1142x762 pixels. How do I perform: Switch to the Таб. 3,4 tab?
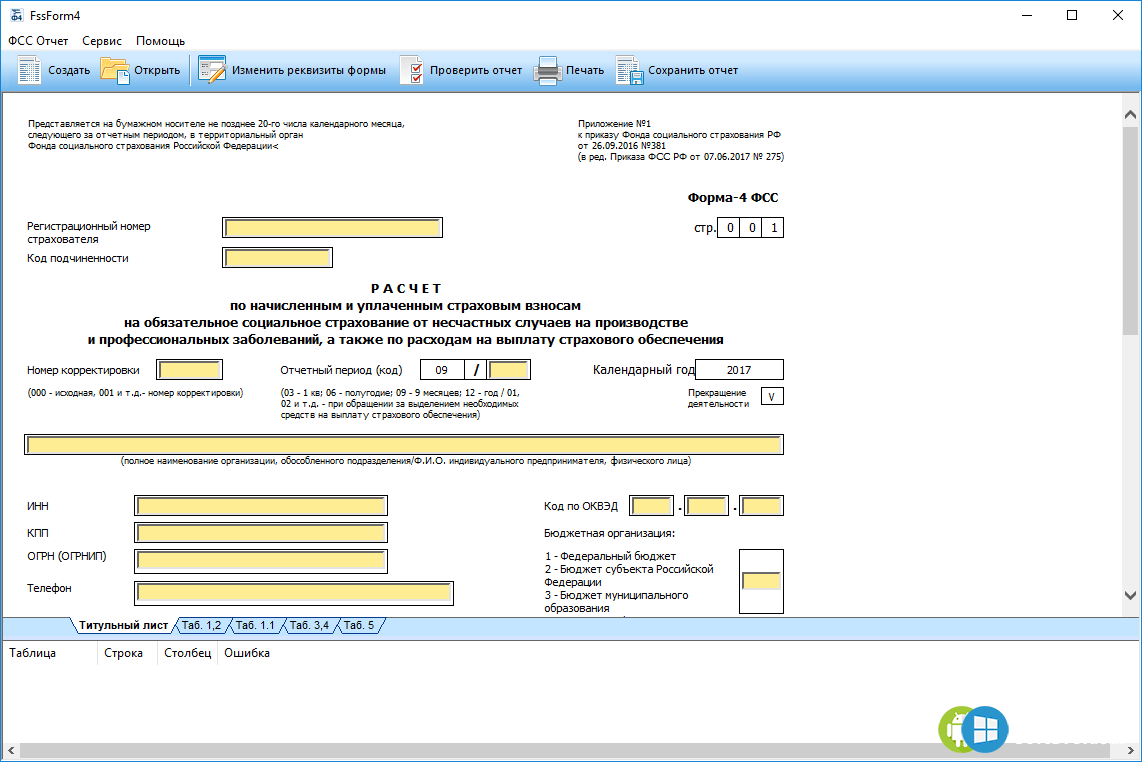(x=309, y=625)
